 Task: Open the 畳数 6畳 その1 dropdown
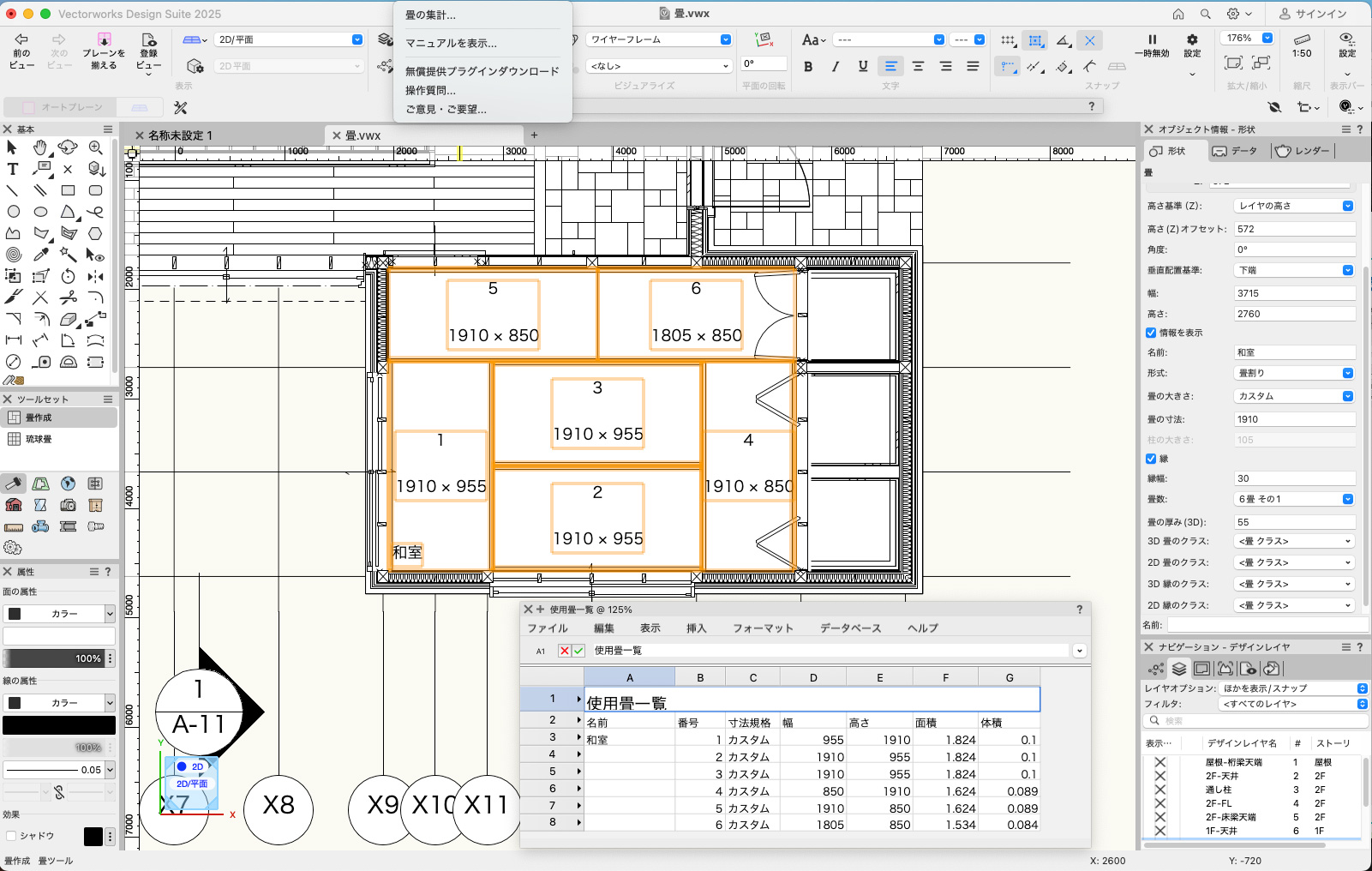(1294, 499)
